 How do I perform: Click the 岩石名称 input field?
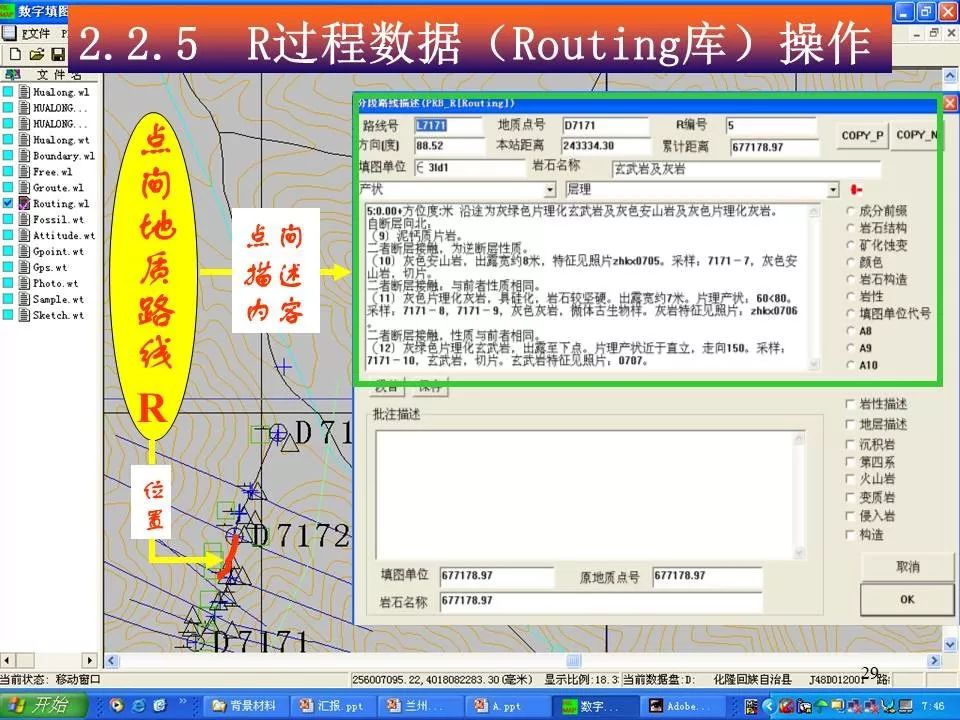pos(746,169)
